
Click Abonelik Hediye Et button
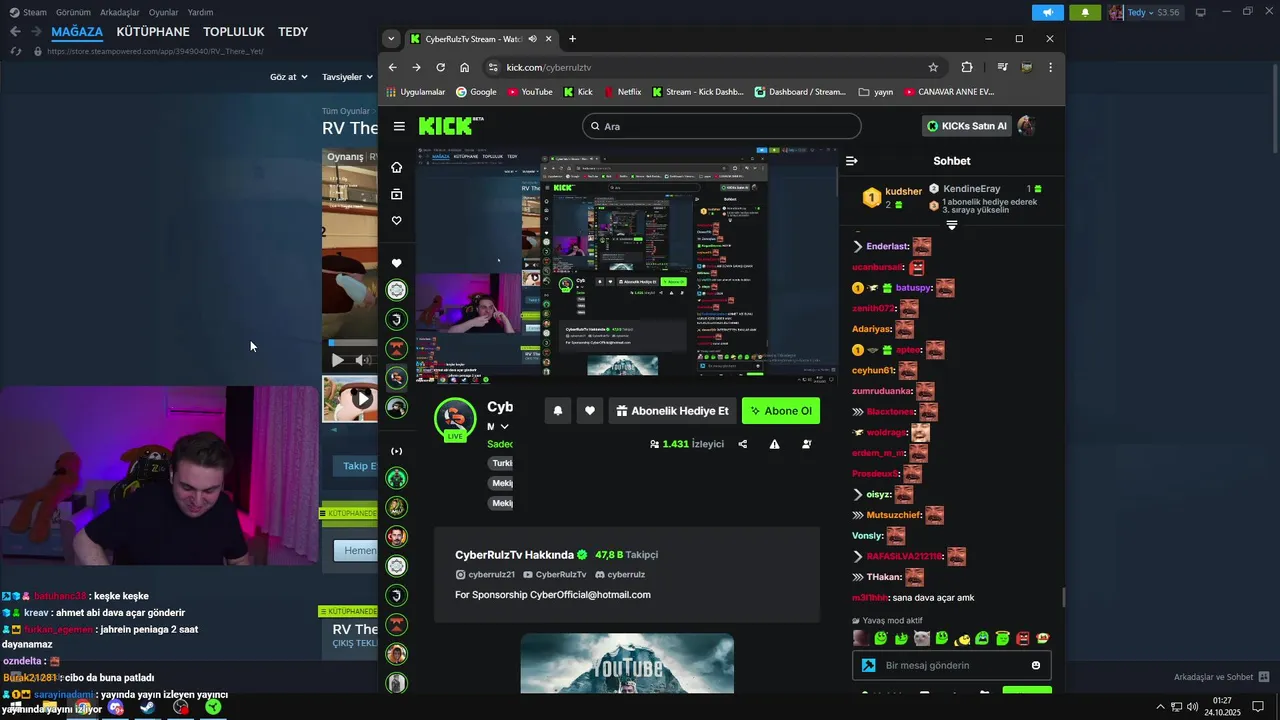pos(672,411)
